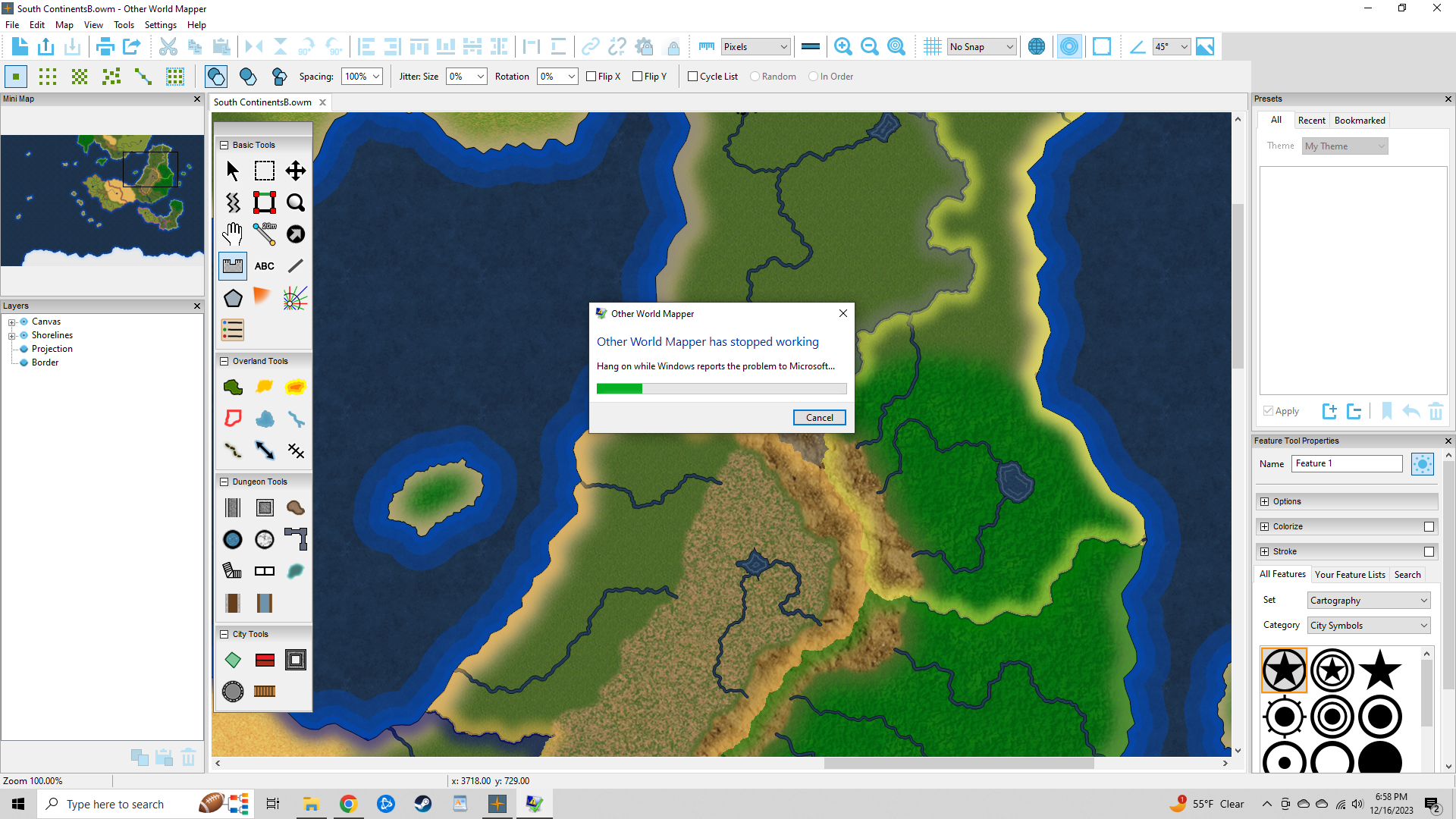Select the blue Lake water tool
Viewport: 1456px width, 819px height.
[x=265, y=419]
